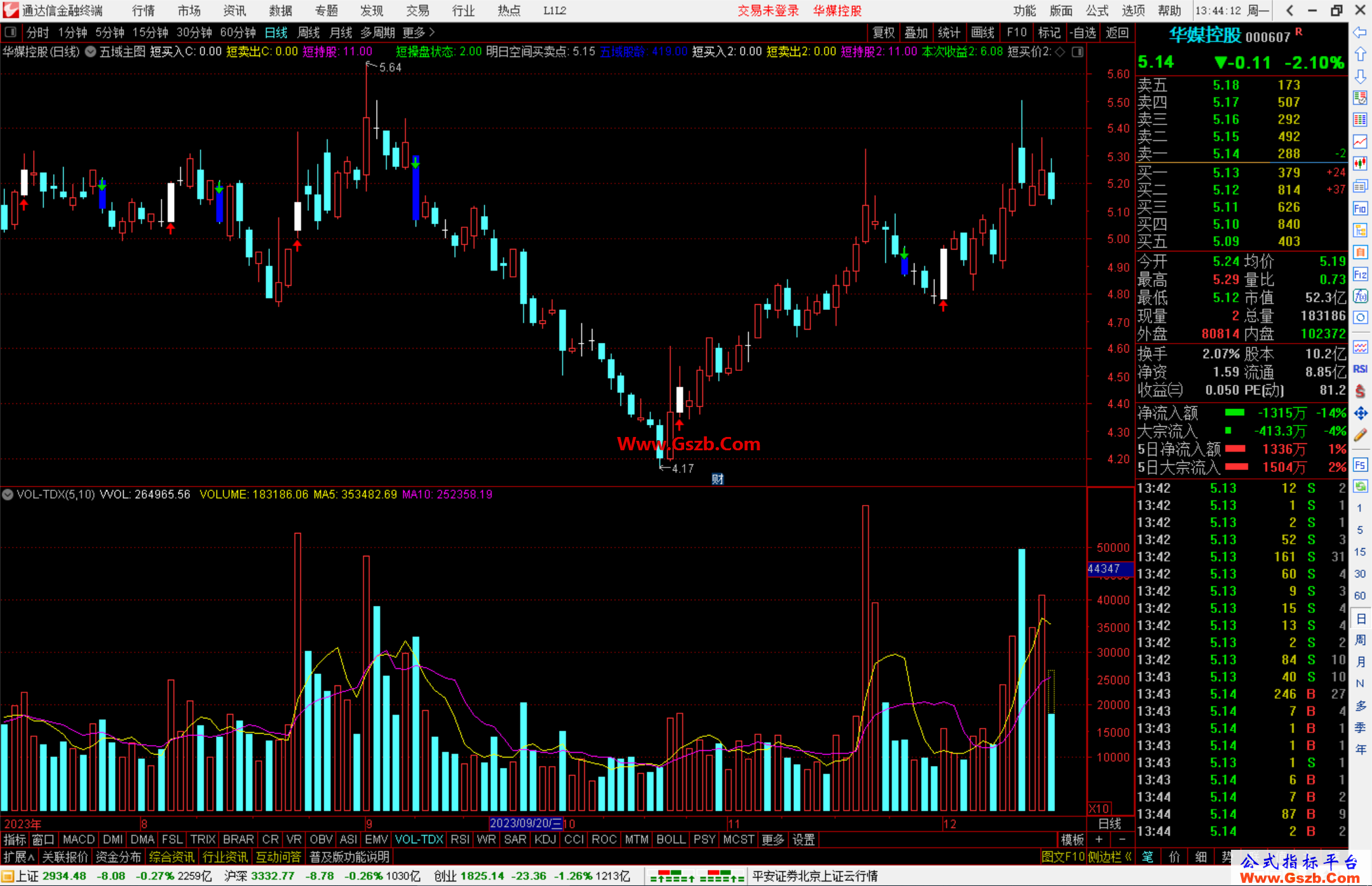Open the 选项 options menu

(x=1133, y=11)
